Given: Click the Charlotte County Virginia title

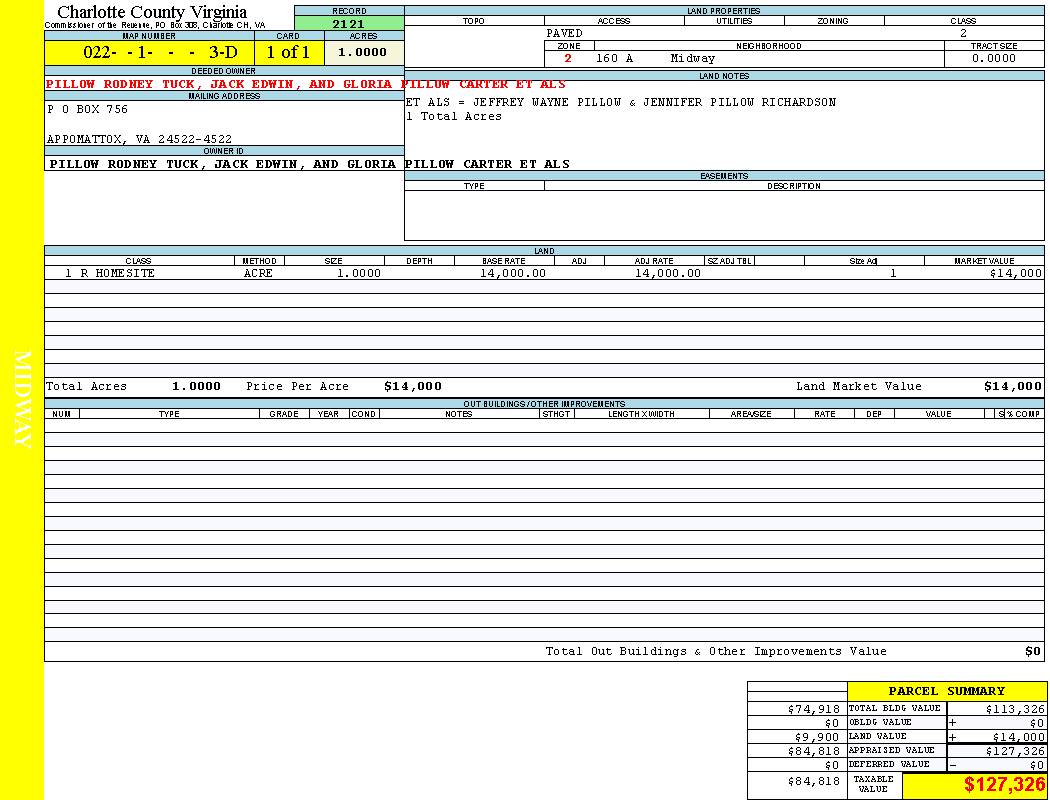Looking at the screenshot, I should point(152,12).
